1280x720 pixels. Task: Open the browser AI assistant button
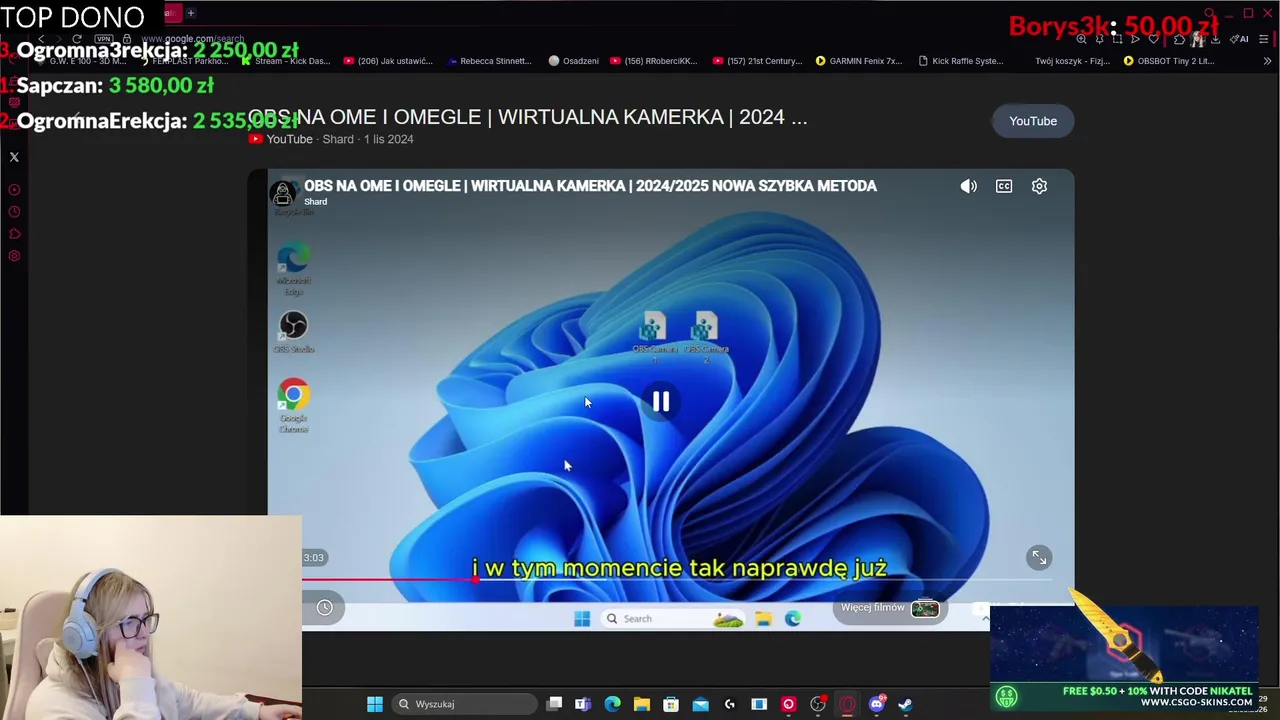pos(1239,39)
